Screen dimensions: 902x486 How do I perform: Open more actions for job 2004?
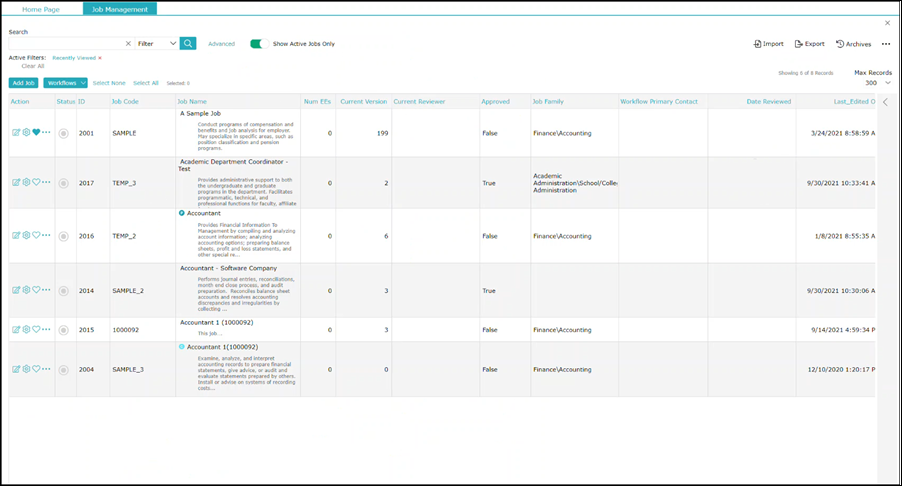click(x=46, y=369)
